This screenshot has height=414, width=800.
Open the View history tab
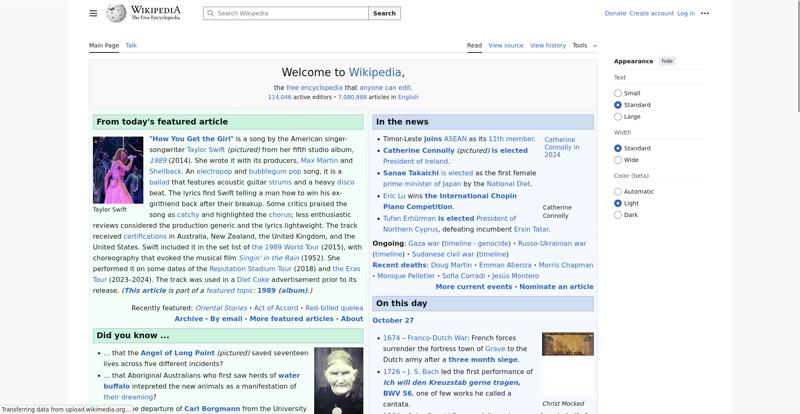547,45
